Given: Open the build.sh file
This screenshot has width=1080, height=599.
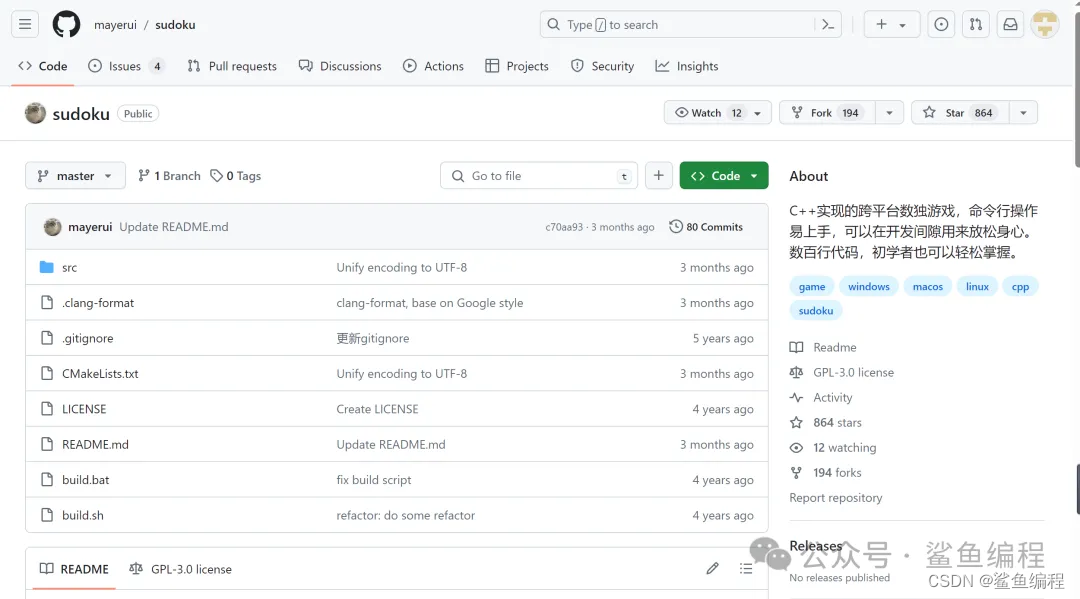Looking at the screenshot, I should click(83, 516).
